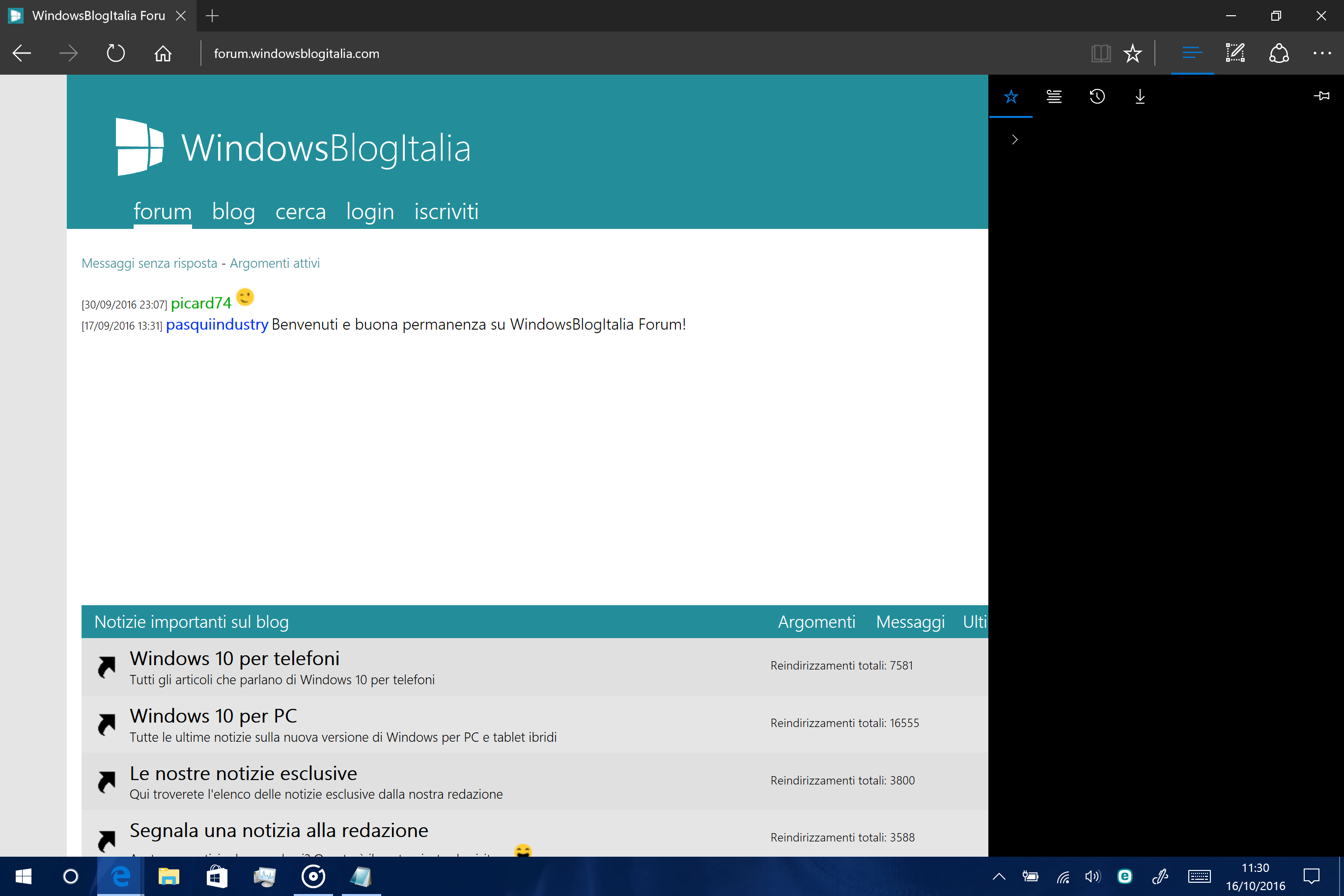This screenshot has height=896, width=1344.
Task: Show Reading list in Hub
Action: click(x=1054, y=96)
